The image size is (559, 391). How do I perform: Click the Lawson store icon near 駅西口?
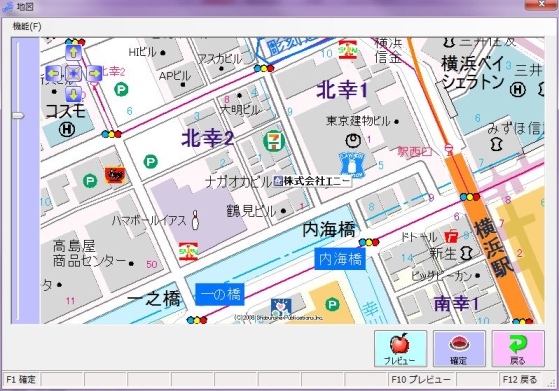coord(353,165)
